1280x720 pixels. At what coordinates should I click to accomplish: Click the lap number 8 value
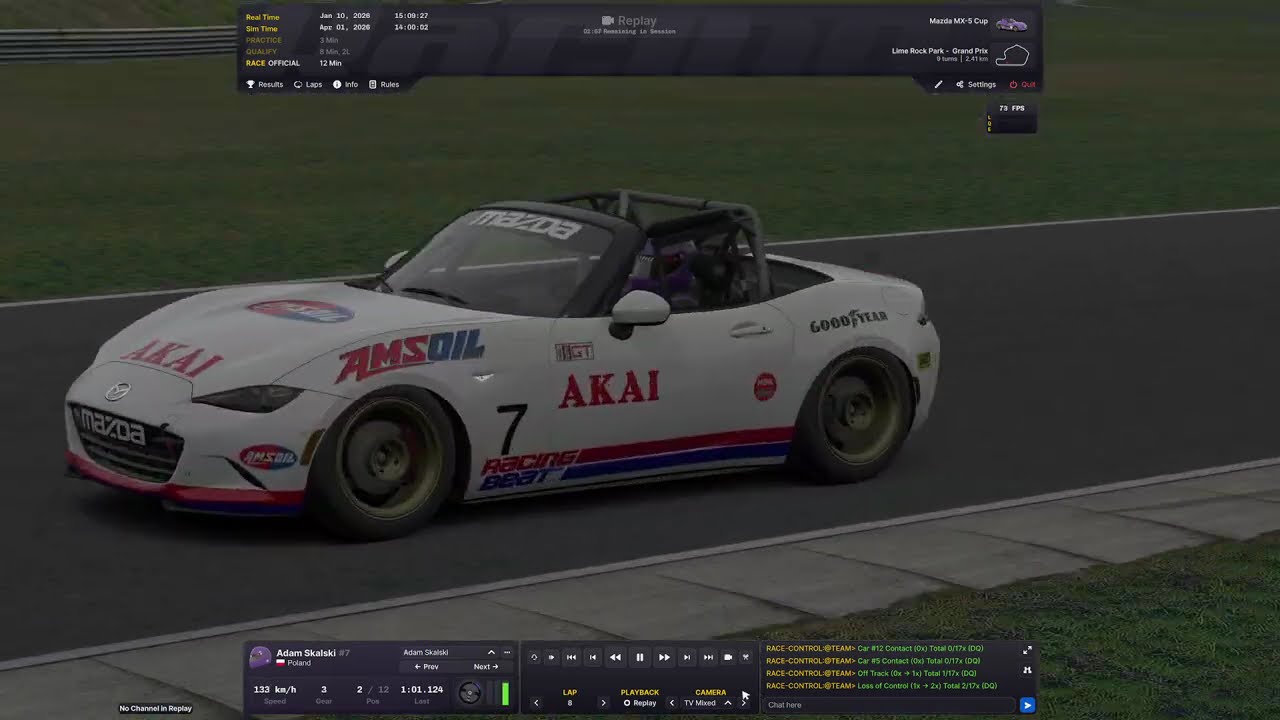(x=570, y=703)
